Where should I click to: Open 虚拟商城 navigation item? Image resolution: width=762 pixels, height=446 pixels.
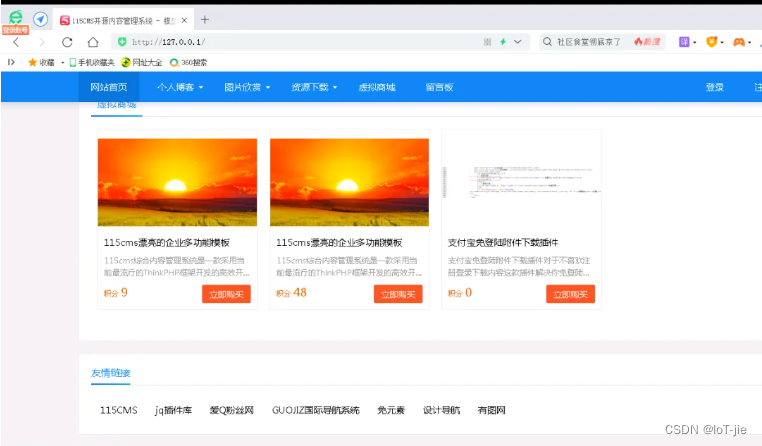[x=377, y=87]
